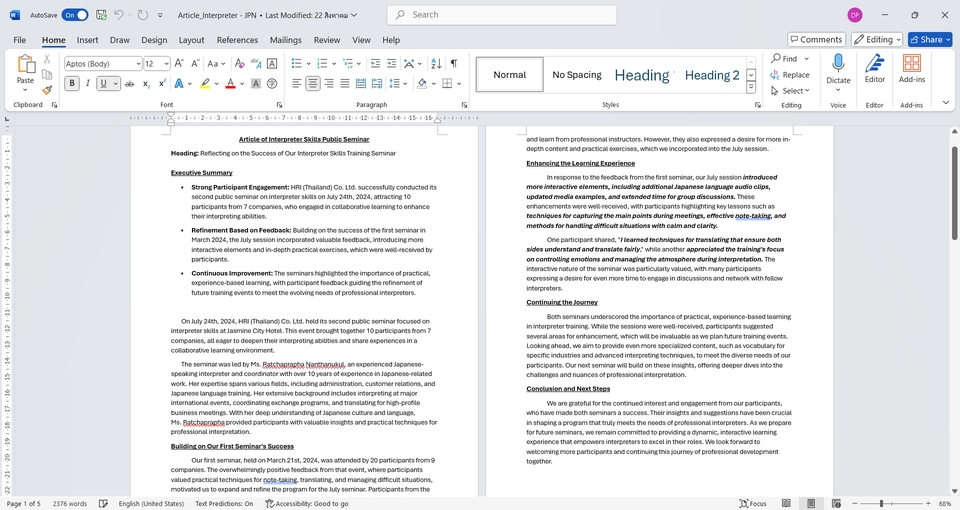Switch to the Insert tab

(87, 40)
